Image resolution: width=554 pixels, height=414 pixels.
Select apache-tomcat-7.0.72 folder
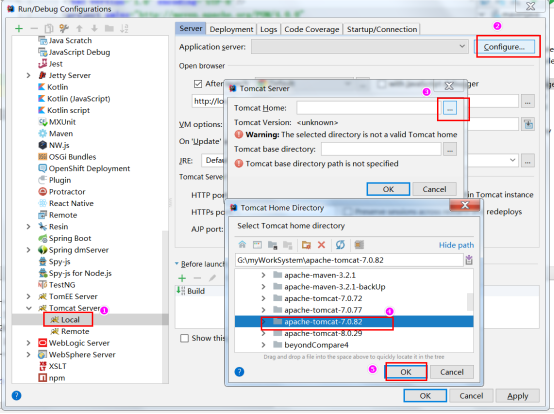tap(323, 298)
